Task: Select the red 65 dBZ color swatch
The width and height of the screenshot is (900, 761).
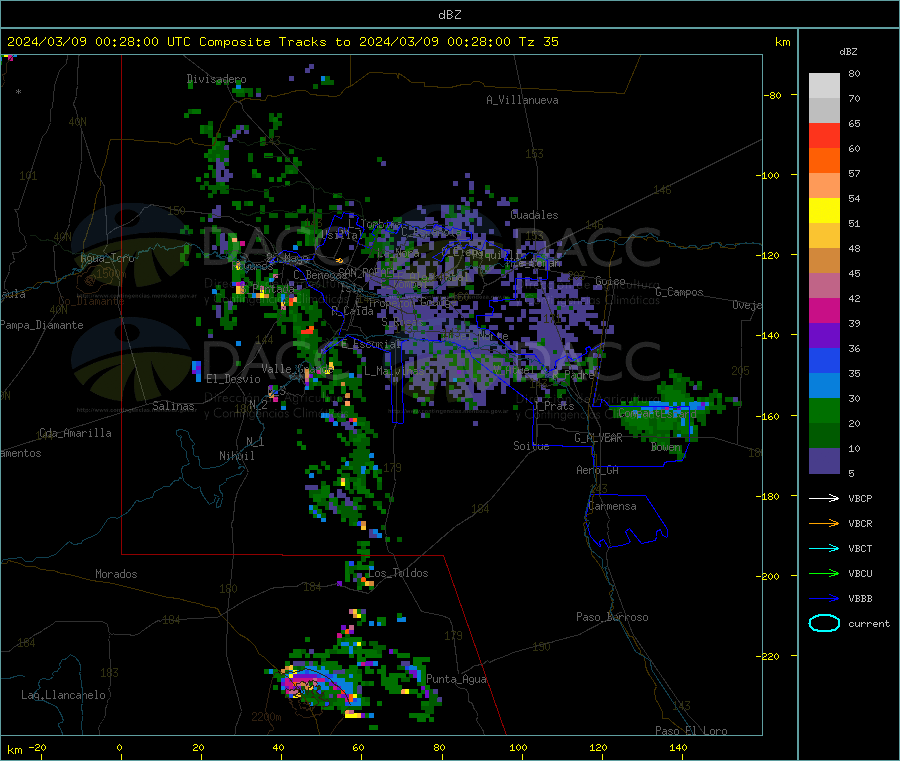Action: coord(824,135)
